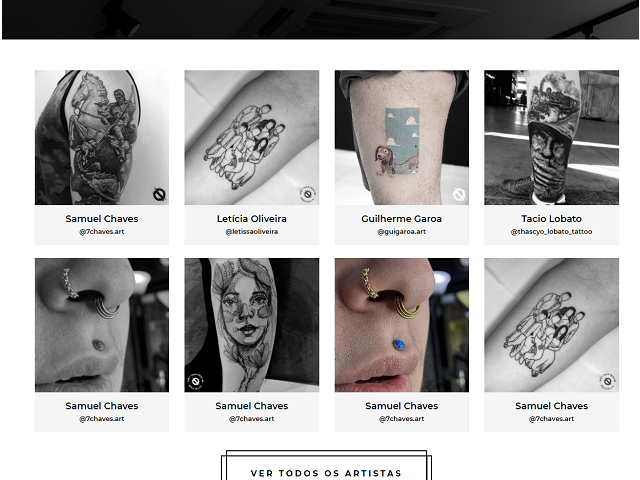
Task: Open the woman's face sketch tattoo image
Action: (251, 325)
